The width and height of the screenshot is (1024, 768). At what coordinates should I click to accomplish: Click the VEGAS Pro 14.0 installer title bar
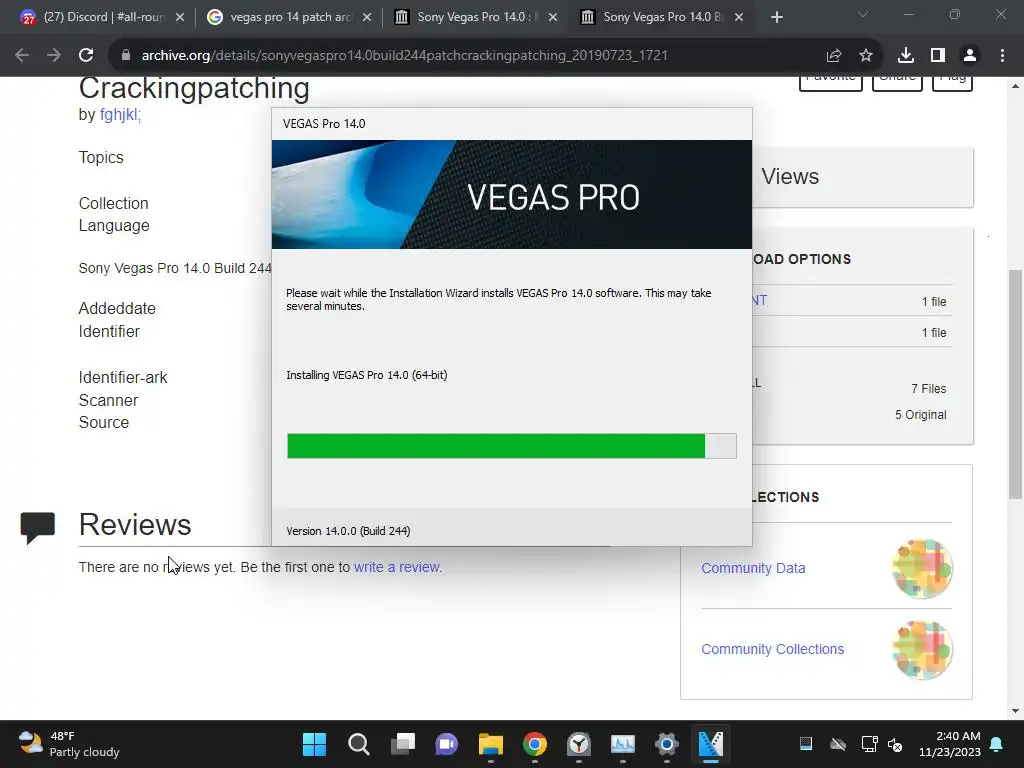pyautogui.click(x=511, y=124)
